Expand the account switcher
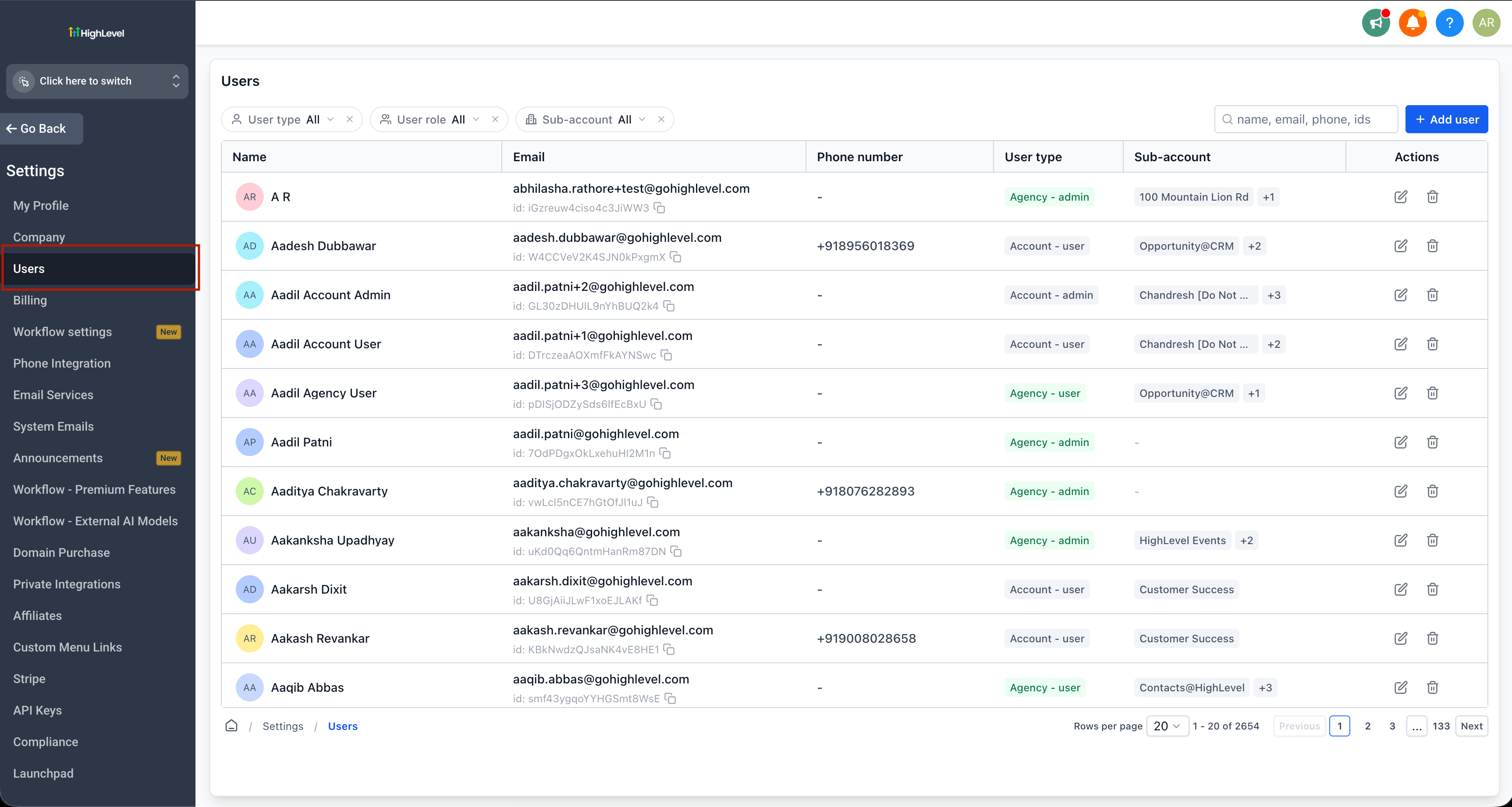1512x807 pixels. click(x=97, y=81)
